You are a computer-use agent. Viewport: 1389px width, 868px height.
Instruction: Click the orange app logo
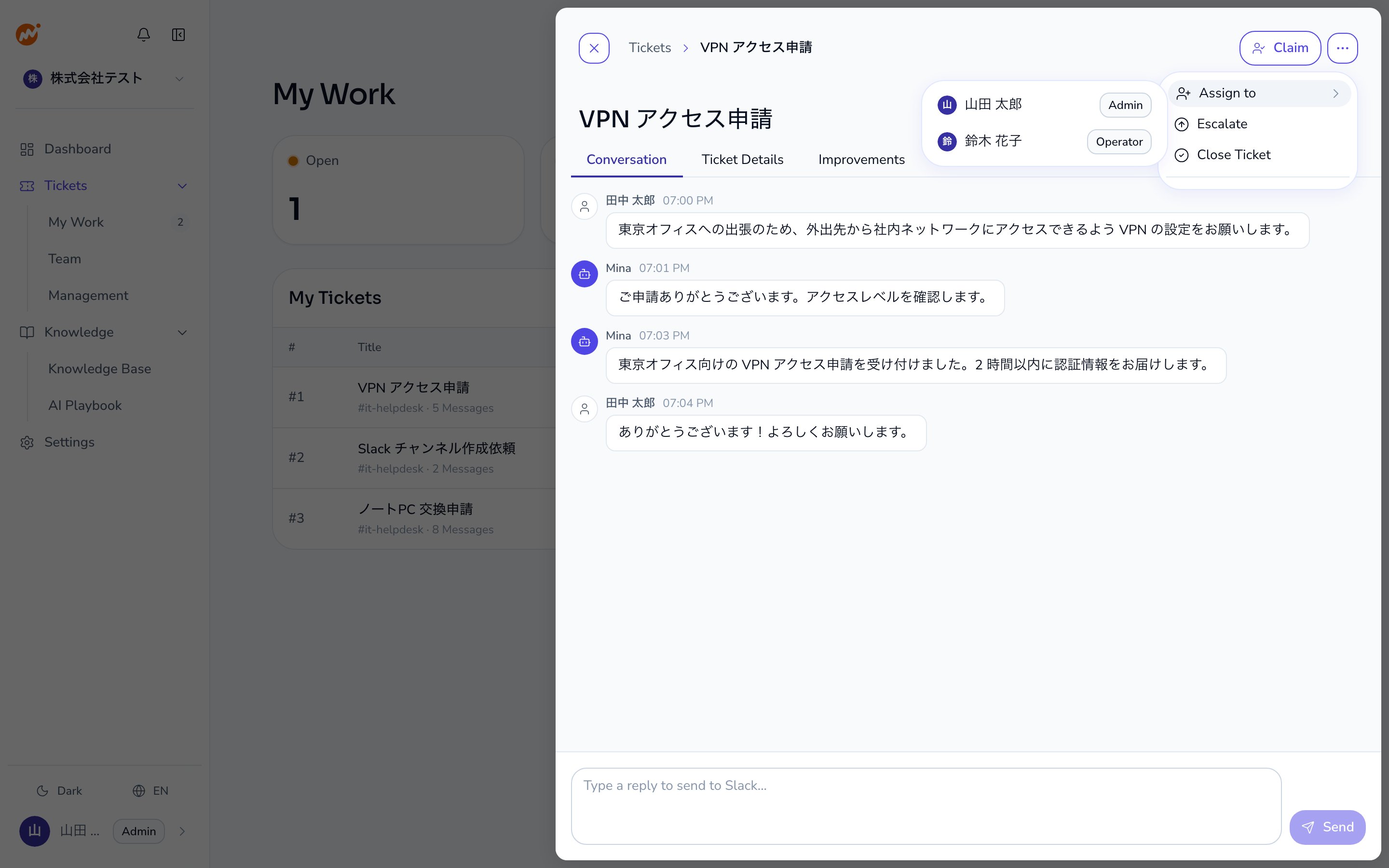click(x=27, y=34)
